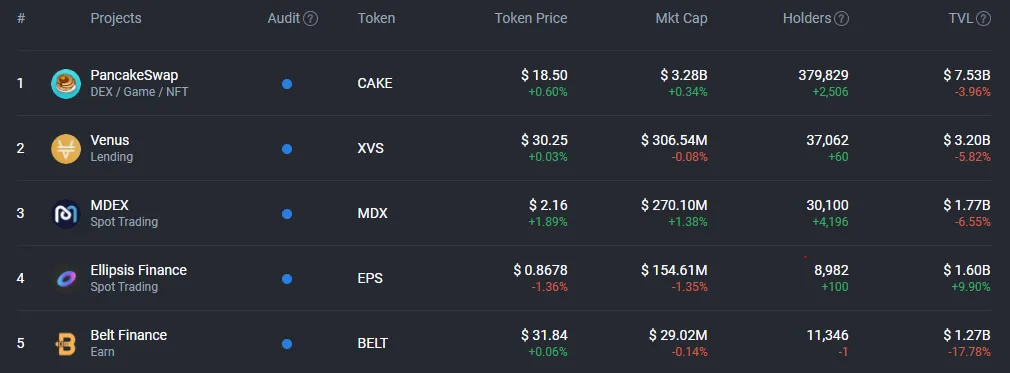Click the audit dot for Belt Finance

click(287, 344)
